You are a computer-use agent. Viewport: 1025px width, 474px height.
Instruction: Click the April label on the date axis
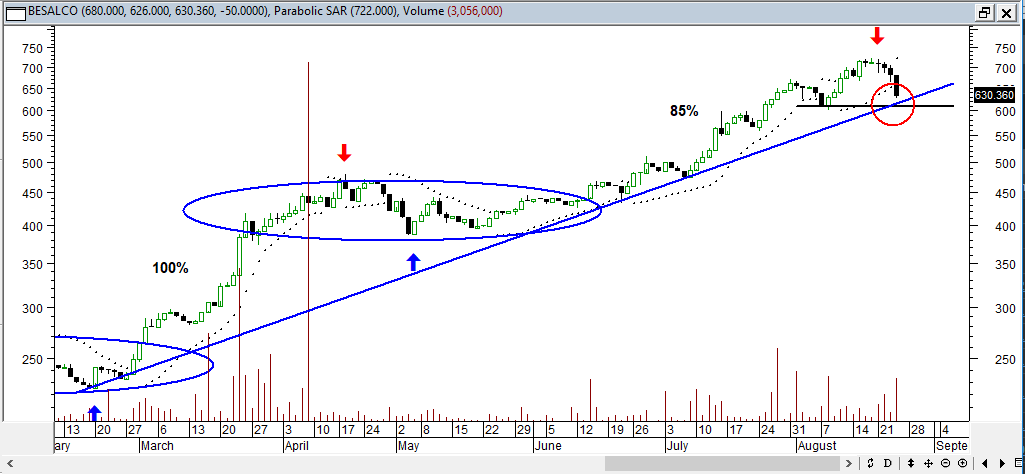(x=299, y=446)
